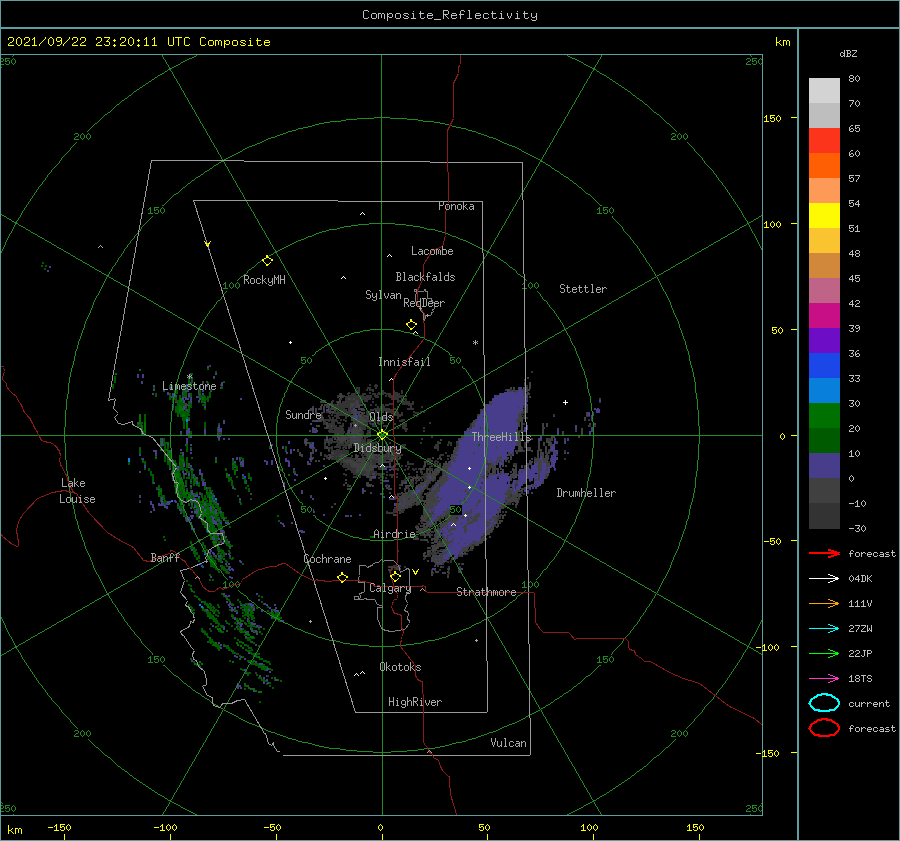Select the 65 dBZ red swatch
This screenshot has height=841, width=900.
click(824, 140)
